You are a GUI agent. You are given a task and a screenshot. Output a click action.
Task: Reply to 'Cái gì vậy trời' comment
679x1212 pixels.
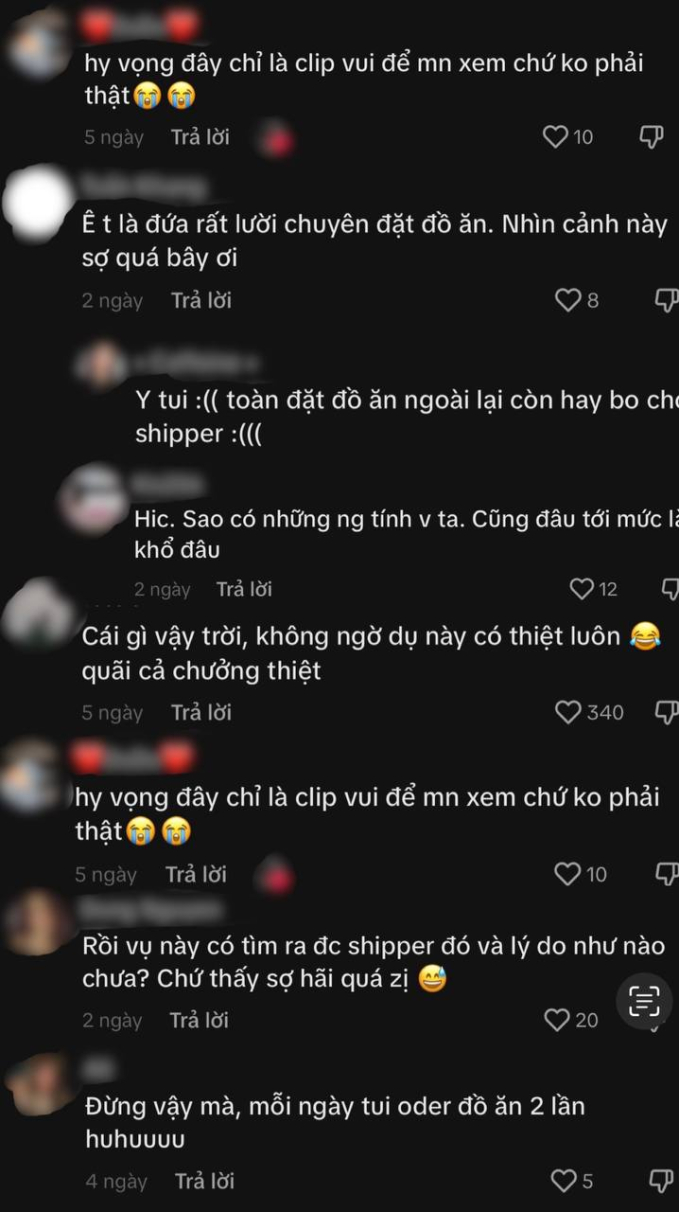pyautogui.click(x=200, y=712)
